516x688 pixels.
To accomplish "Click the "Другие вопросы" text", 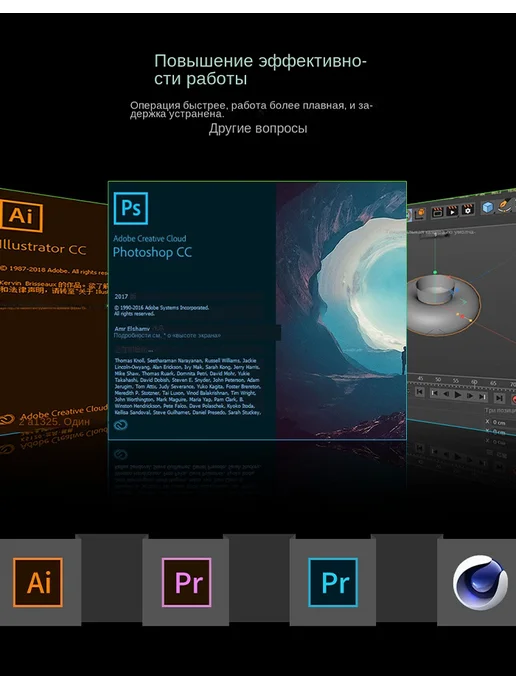I will (258, 128).
